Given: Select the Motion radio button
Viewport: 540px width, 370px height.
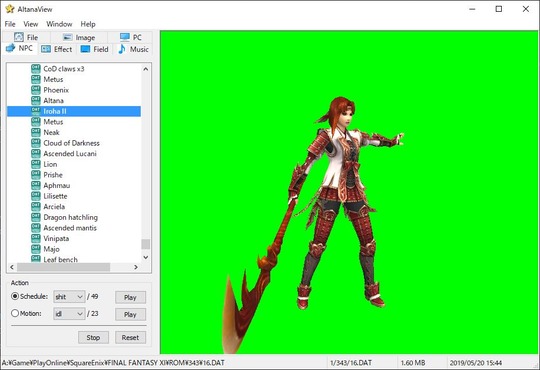Looking at the screenshot, I should pyautogui.click(x=15, y=313).
